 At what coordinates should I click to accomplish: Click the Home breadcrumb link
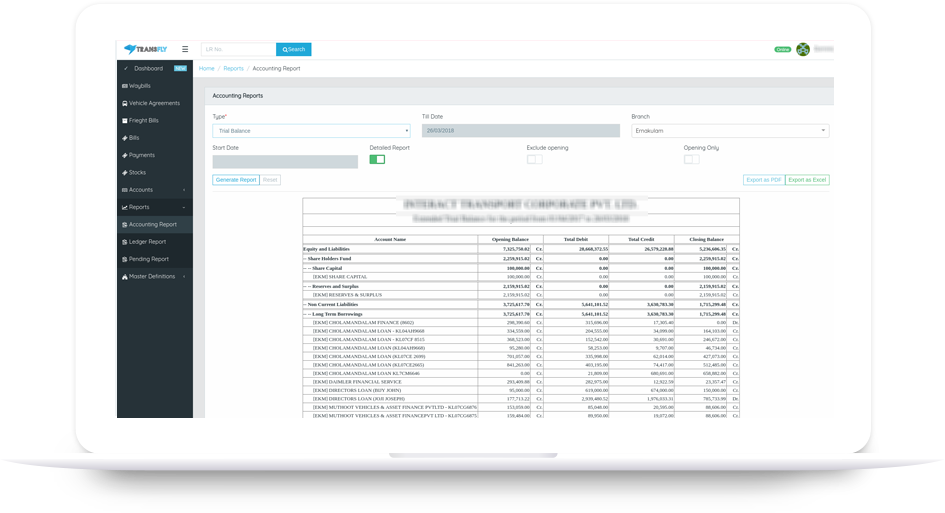pos(207,69)
